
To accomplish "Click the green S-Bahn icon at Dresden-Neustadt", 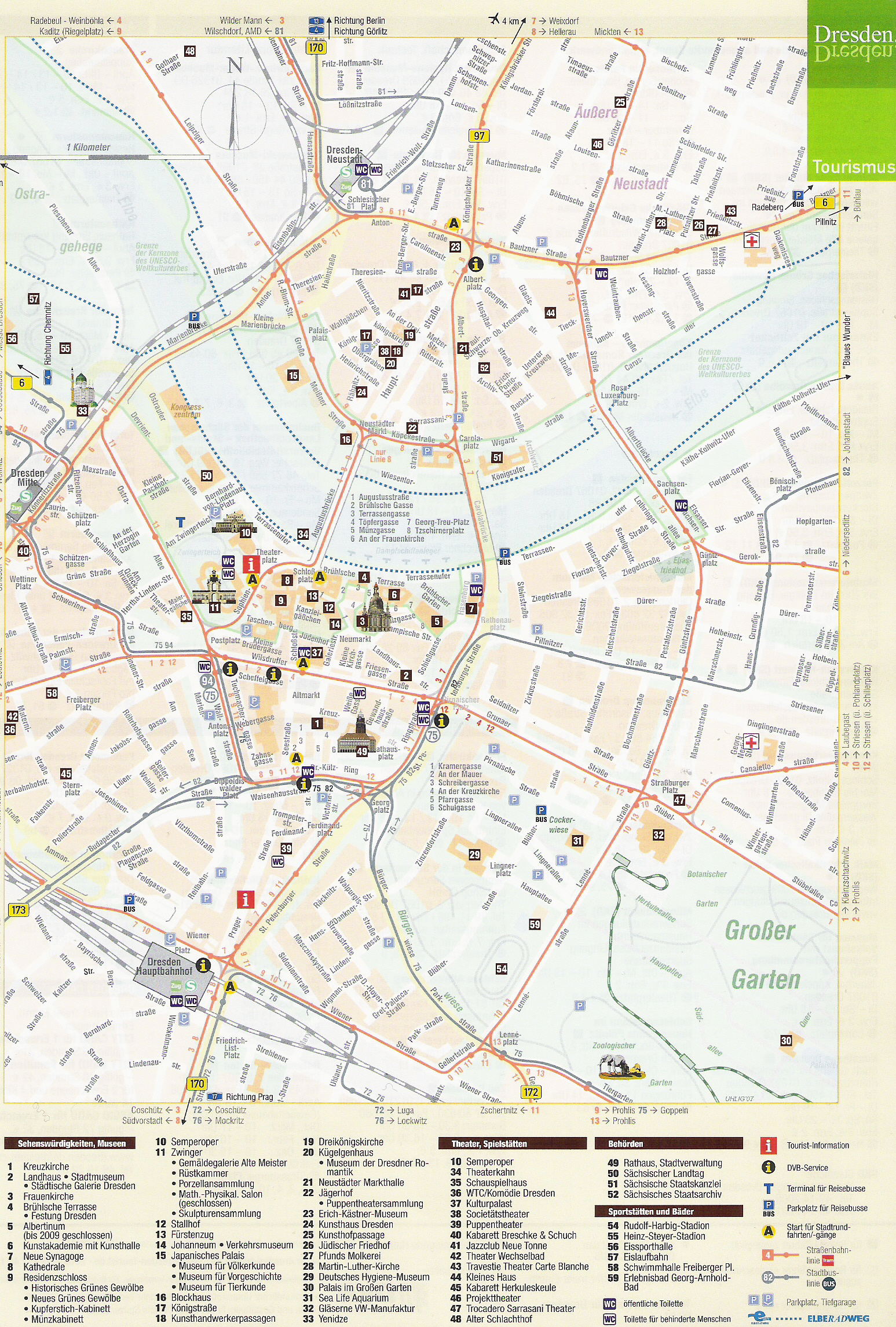I will [x=346, y=171].
